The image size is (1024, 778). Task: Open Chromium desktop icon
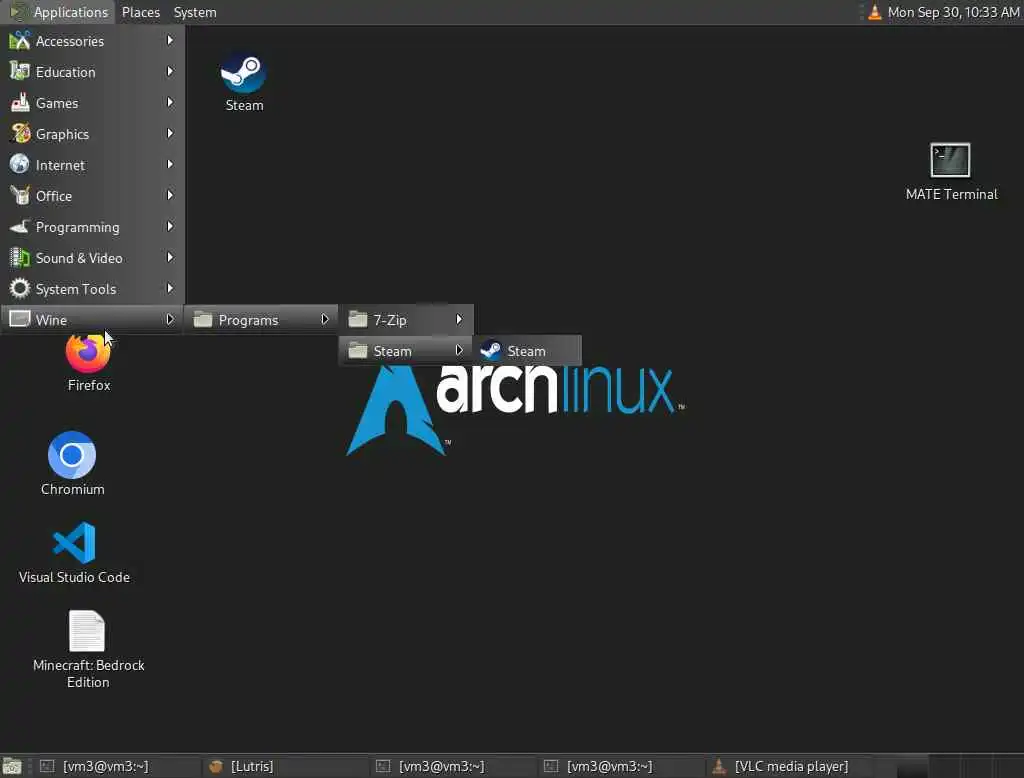[x=72, y=455]
